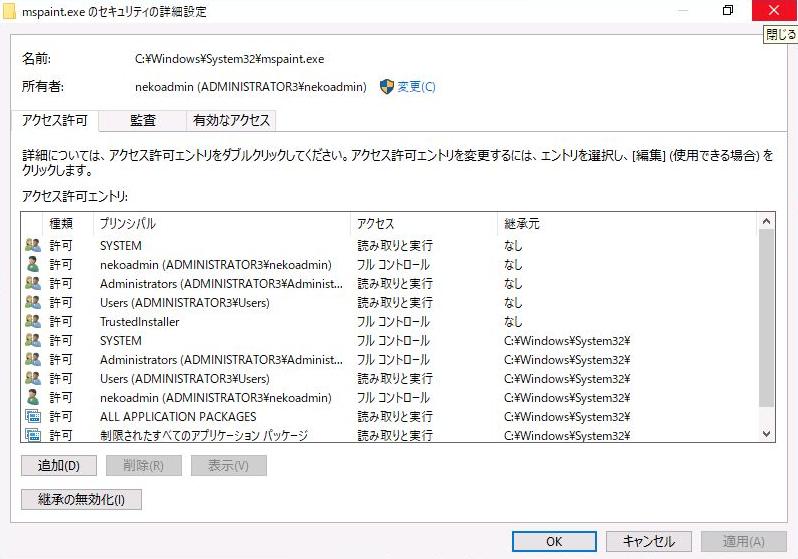Image resolution: width=798 pixels, height=559 pixels.
Task: Click the 適用(A) button
Action: (x=744, y=542)
